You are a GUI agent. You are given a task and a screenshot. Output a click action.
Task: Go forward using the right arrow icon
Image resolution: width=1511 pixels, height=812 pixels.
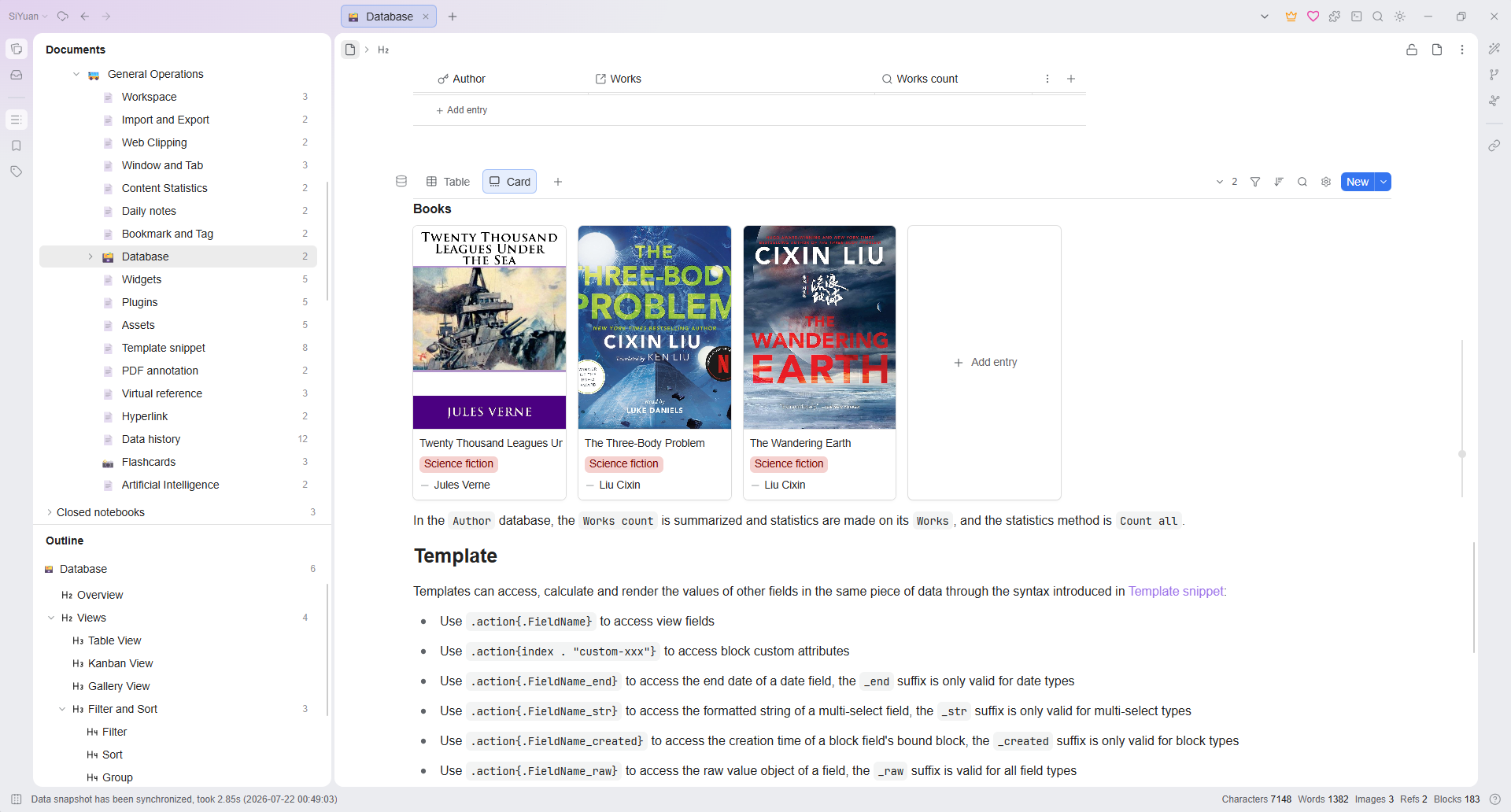[x=106, y=16]
